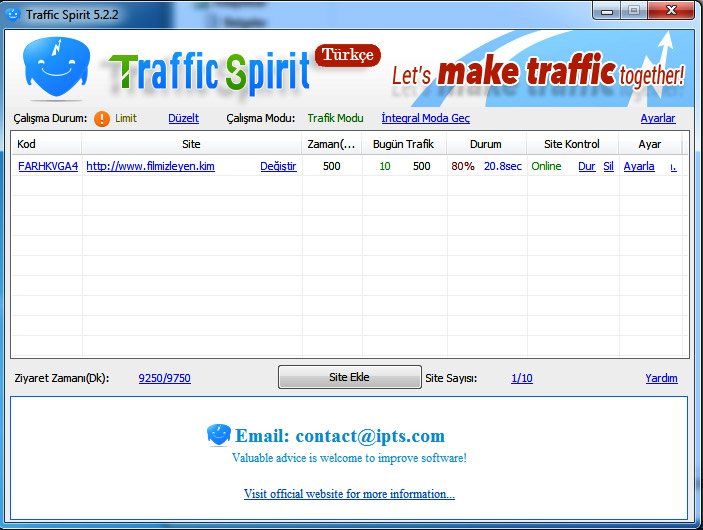
Task: Open Ayarla for the filmizleyen row
Action: (x=639, y=166)
